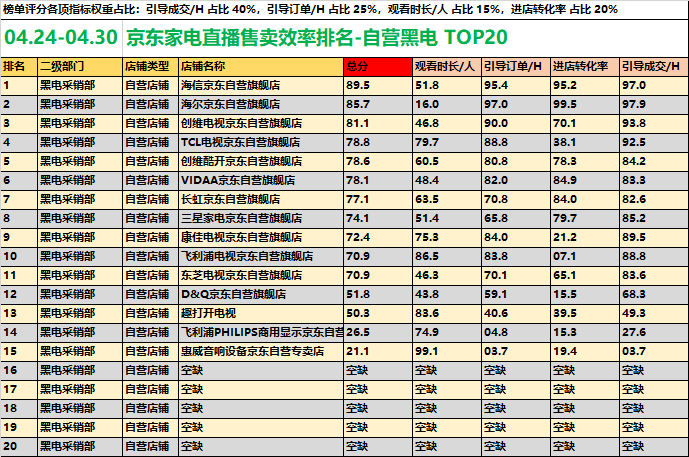
Task: Click the title 京东家电直播售卖效率排名-自营黑电 TOP20
Action: 317,37
